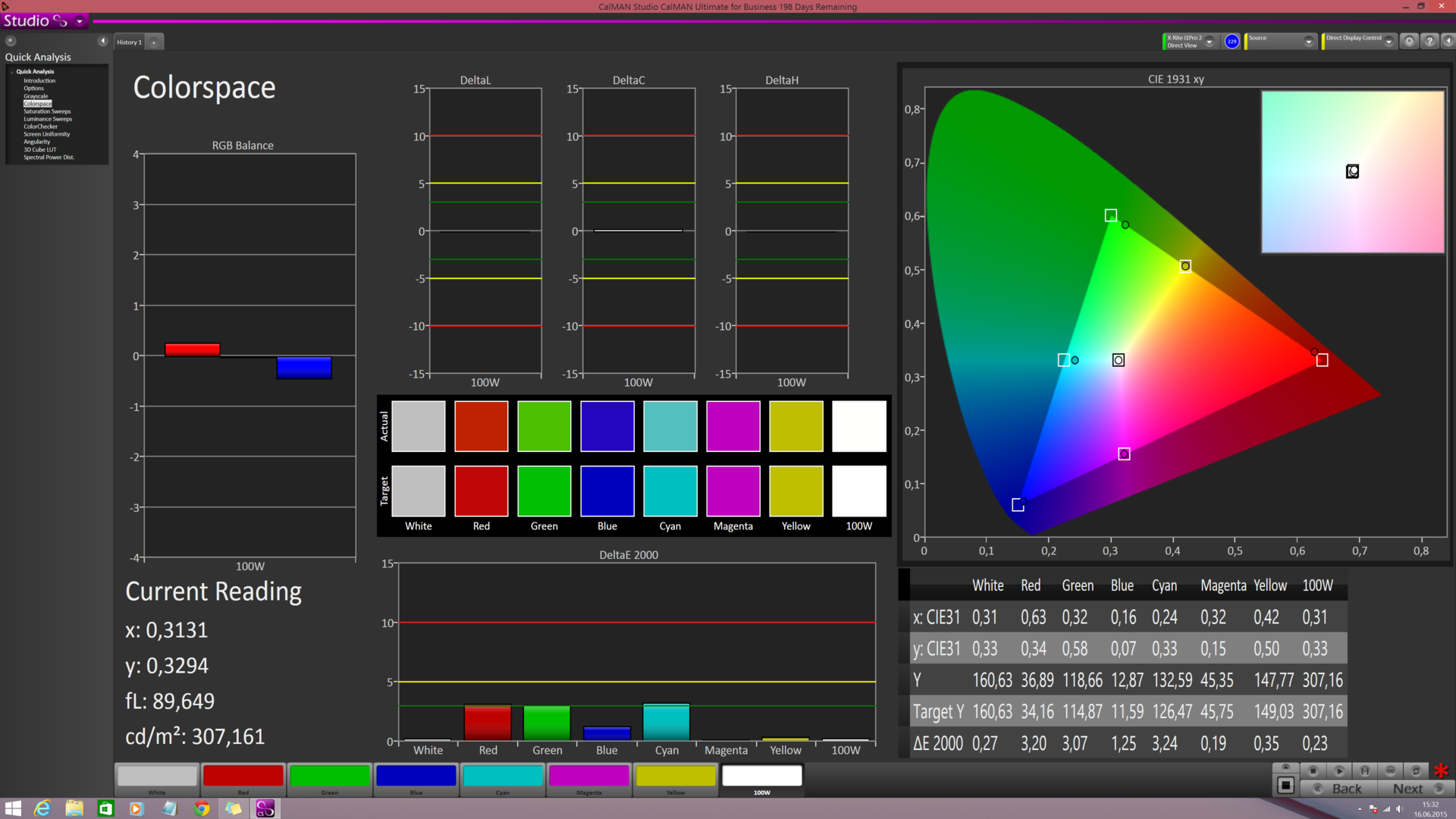Click the single read bracket icon

[1365, 770]
